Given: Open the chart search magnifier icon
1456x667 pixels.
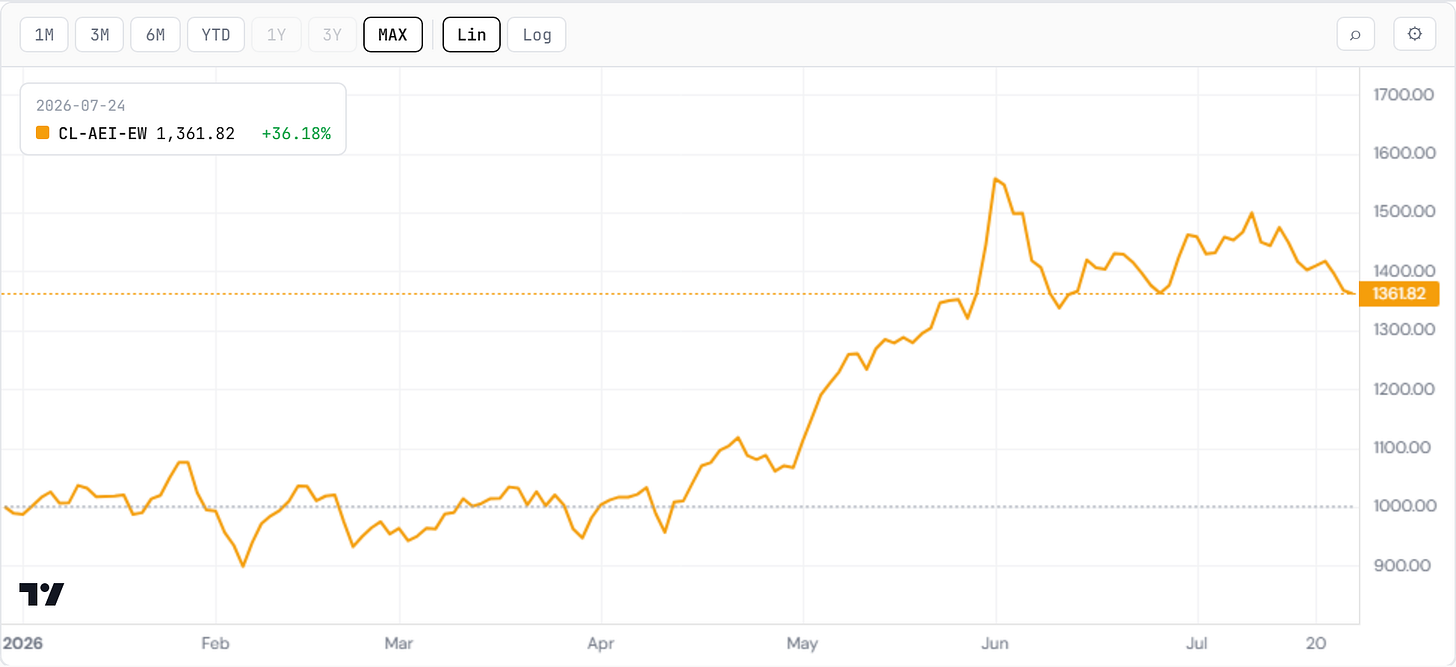Looking at the screenshot, I should [x=1356, y=34].
